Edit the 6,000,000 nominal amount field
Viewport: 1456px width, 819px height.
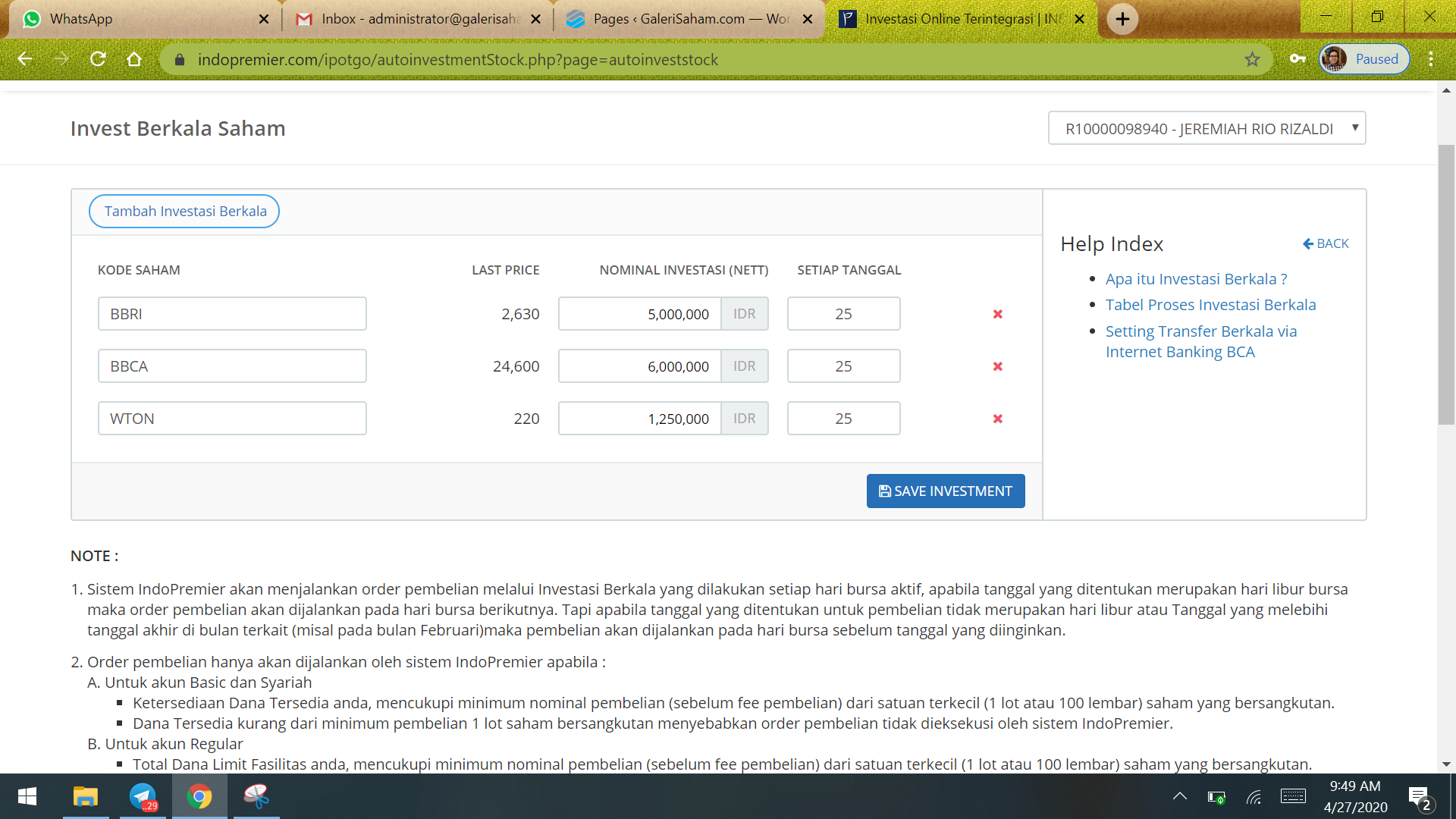(640, 366)
